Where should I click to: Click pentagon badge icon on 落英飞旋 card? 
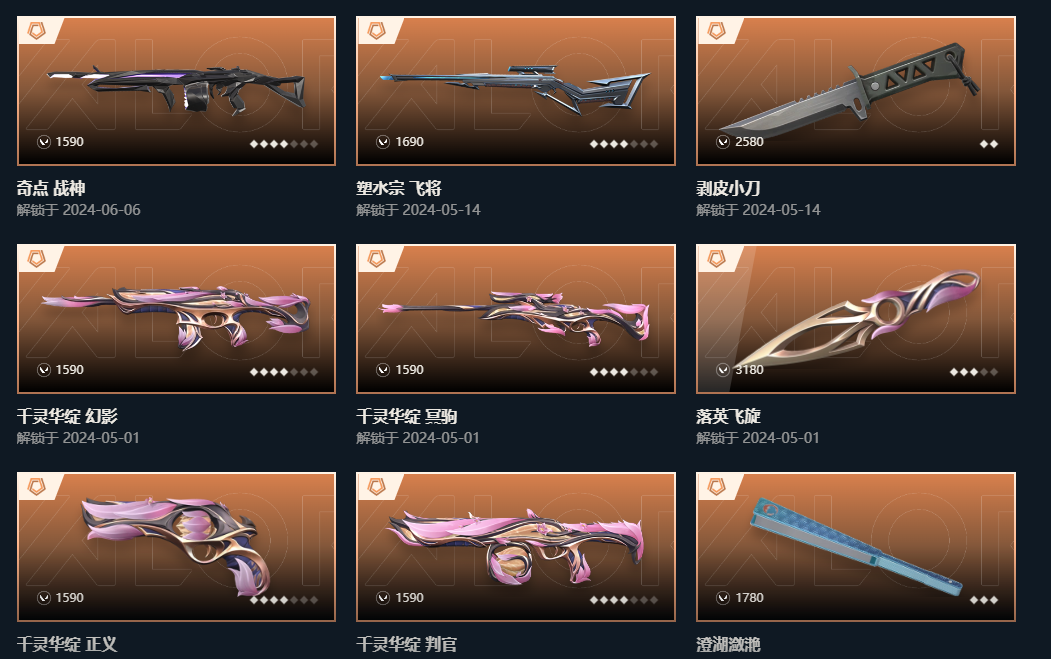coord(716,259)
